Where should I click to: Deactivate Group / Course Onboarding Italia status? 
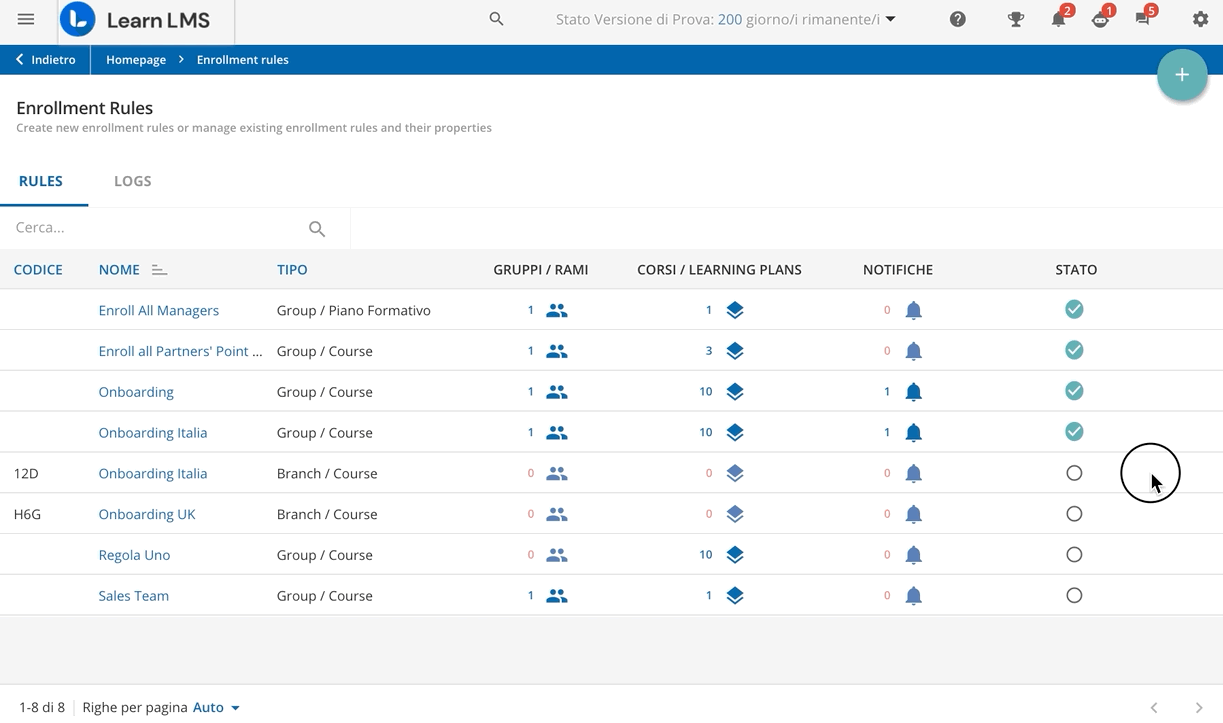tap(1074, 432)
